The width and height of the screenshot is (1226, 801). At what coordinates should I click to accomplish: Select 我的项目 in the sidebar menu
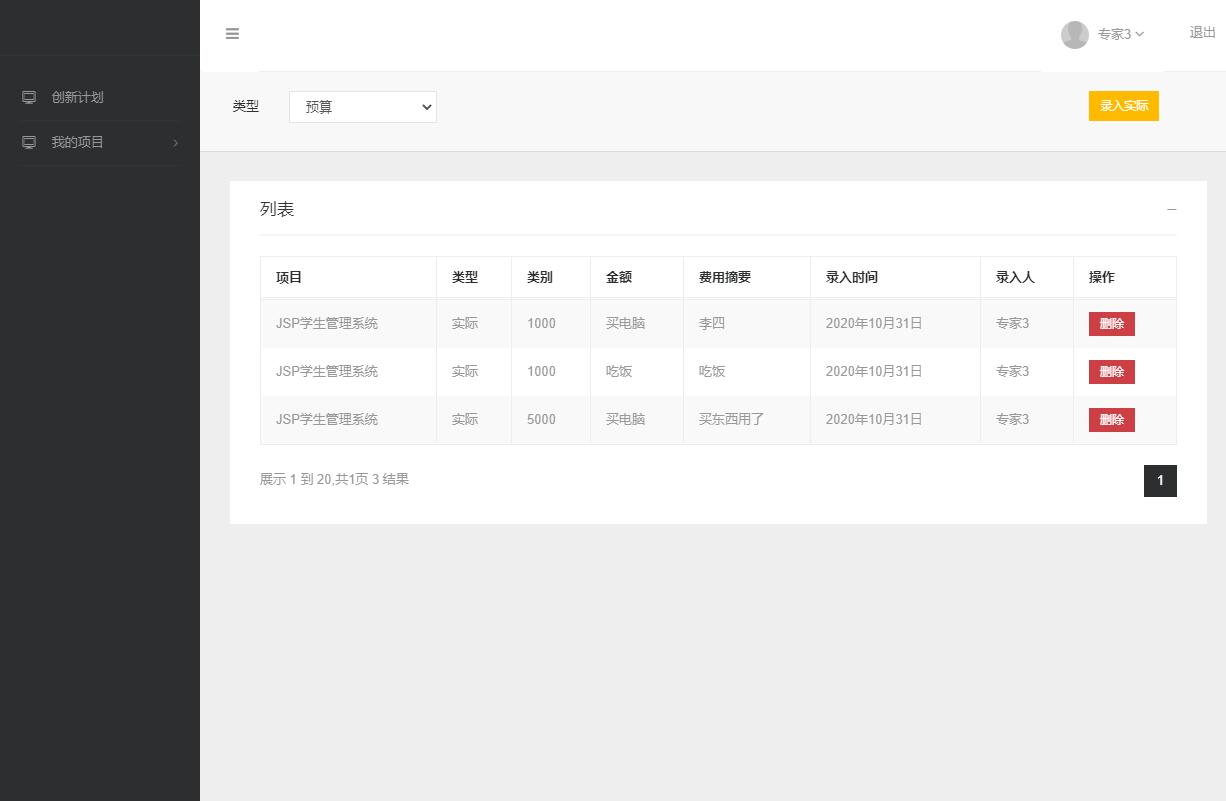click(x=77, y=142)
